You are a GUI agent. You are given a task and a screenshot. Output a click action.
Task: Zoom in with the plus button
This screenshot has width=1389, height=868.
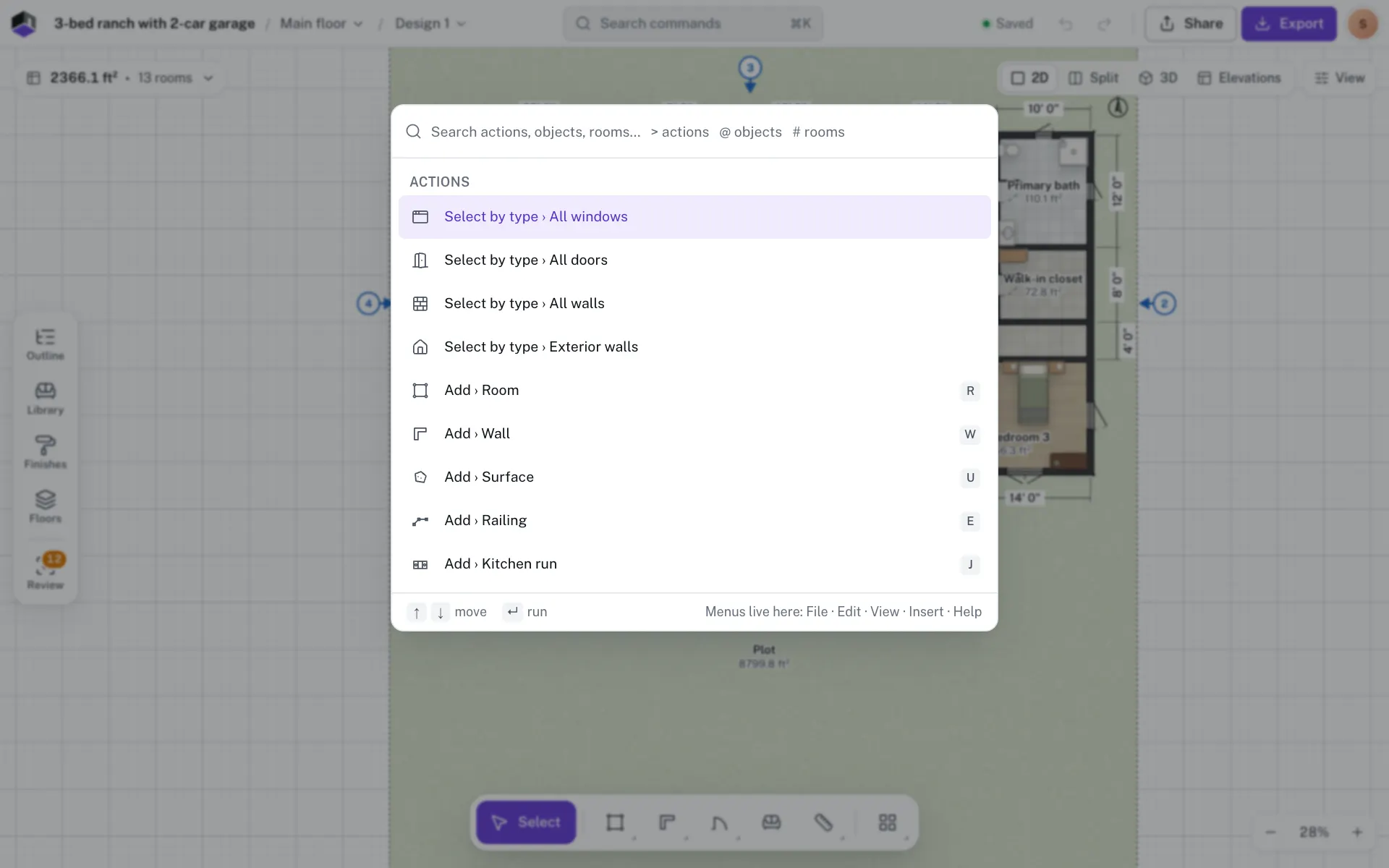click(x=1357, y=832)
